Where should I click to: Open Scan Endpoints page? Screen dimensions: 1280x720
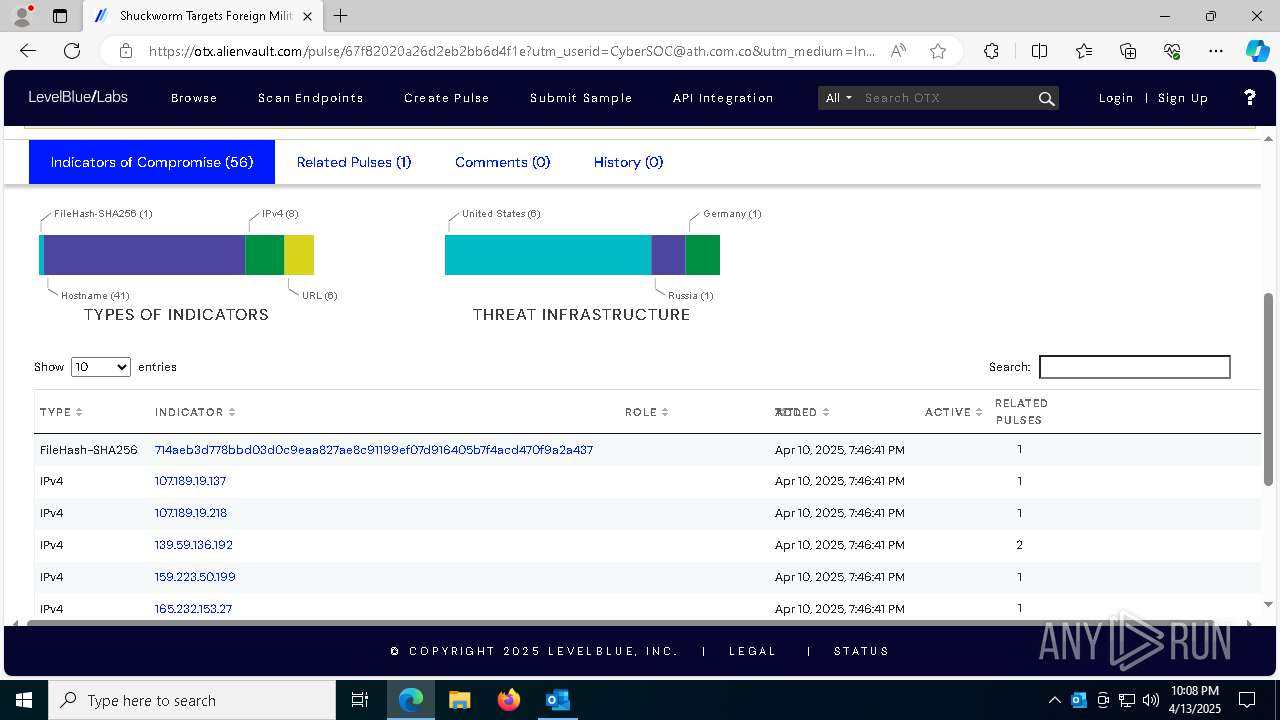pyautogui.click(x=311, y=98)
